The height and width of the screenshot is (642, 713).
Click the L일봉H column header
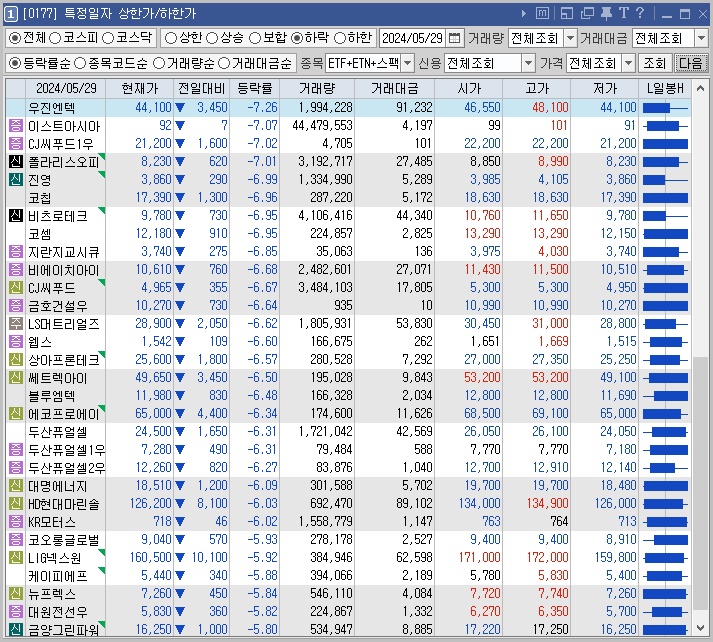(x=665, y=88)
